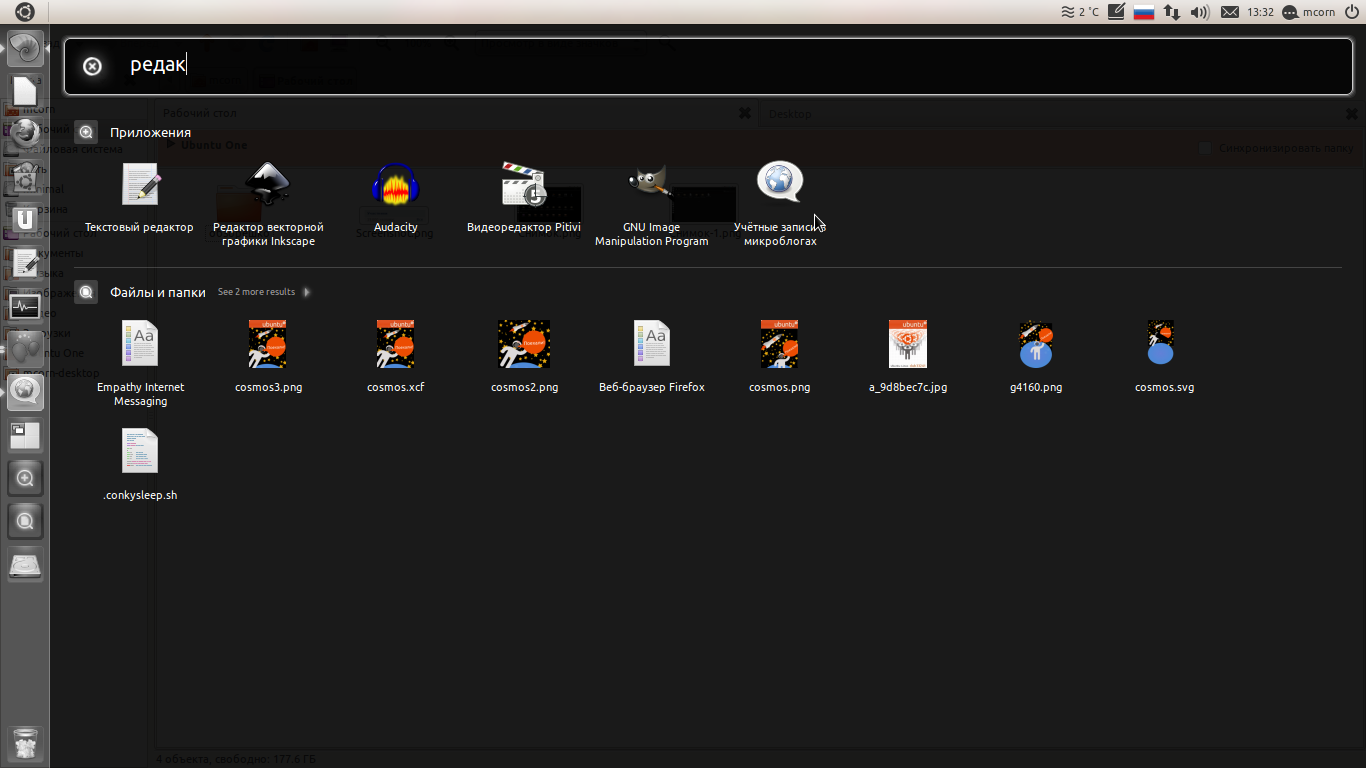Open microblog accounts globe icon in launcher

(x=25, y=392)
